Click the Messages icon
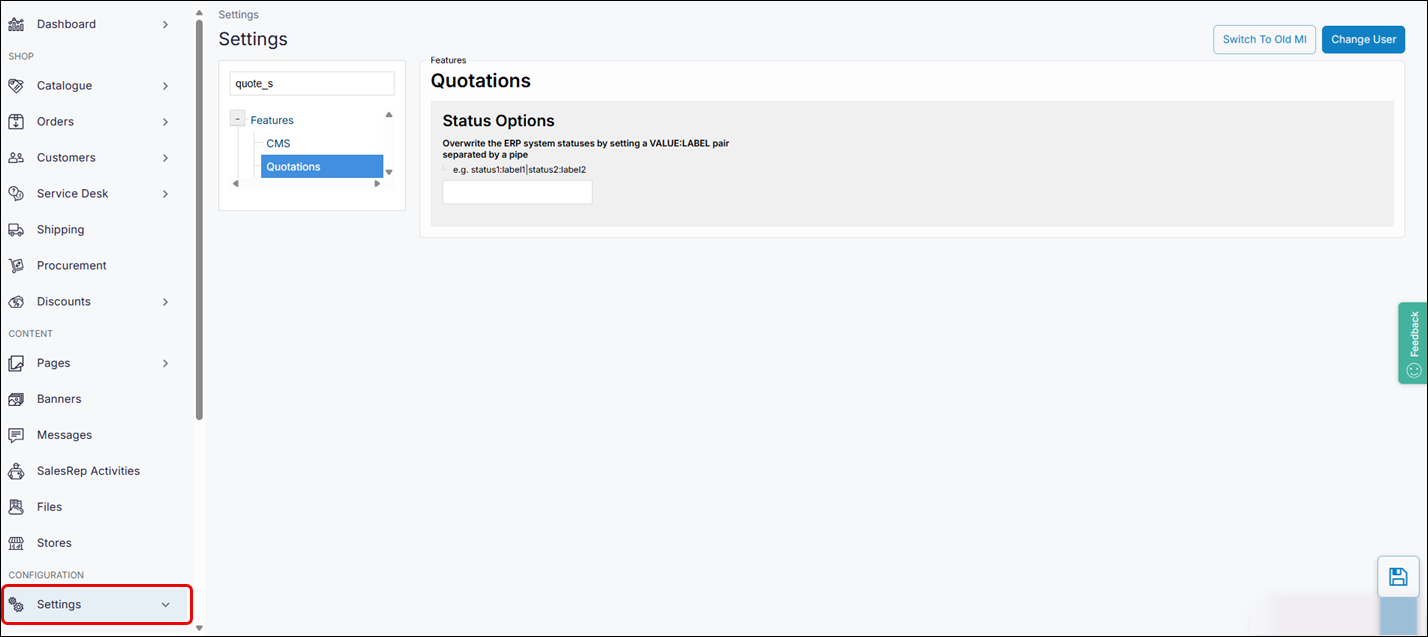Image resolution: width=1428 pixels, height=637 pixels. tap(17, 434)
